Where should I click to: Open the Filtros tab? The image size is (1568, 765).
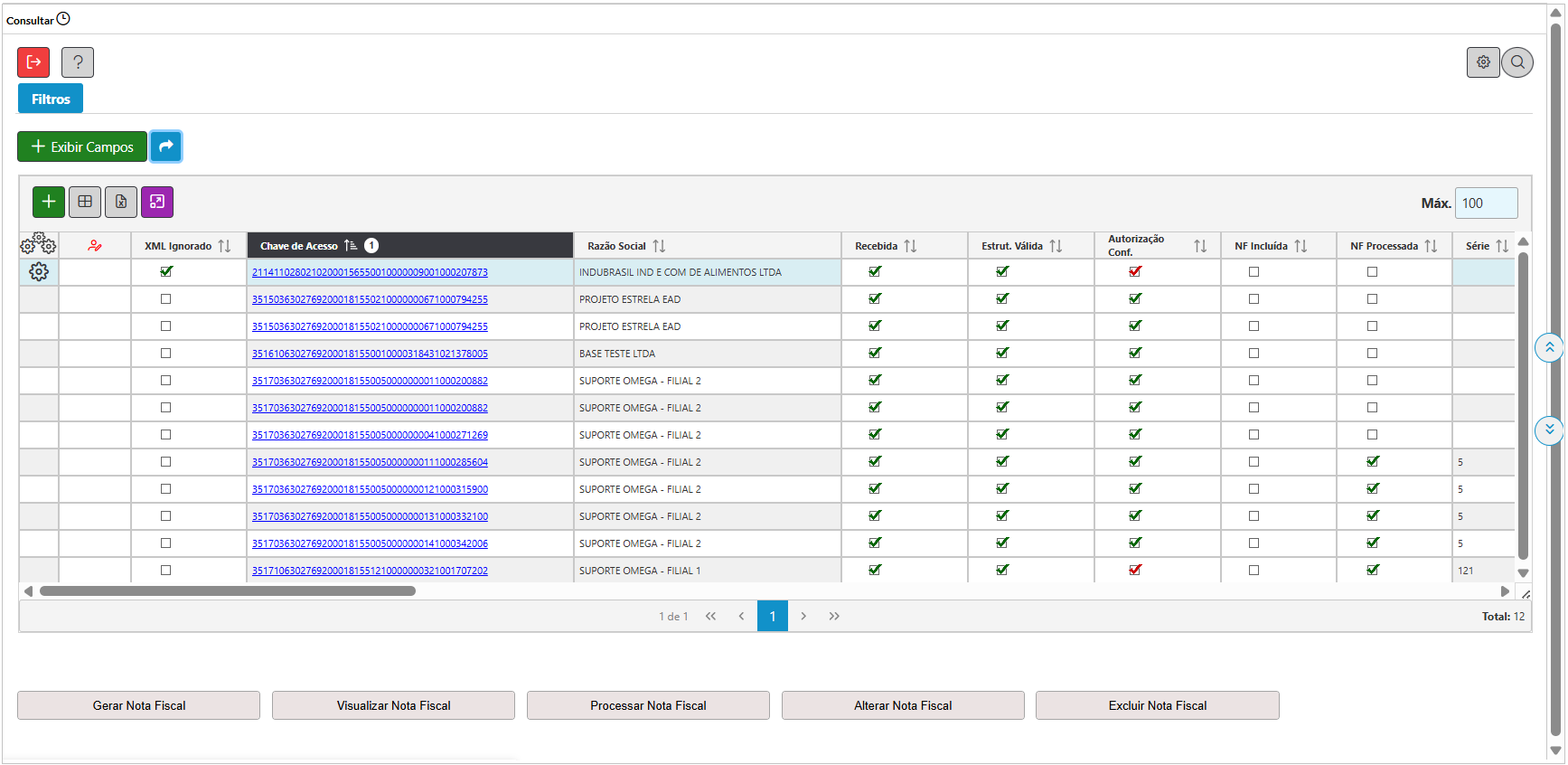pyautogui.click(x=51, y=99)
